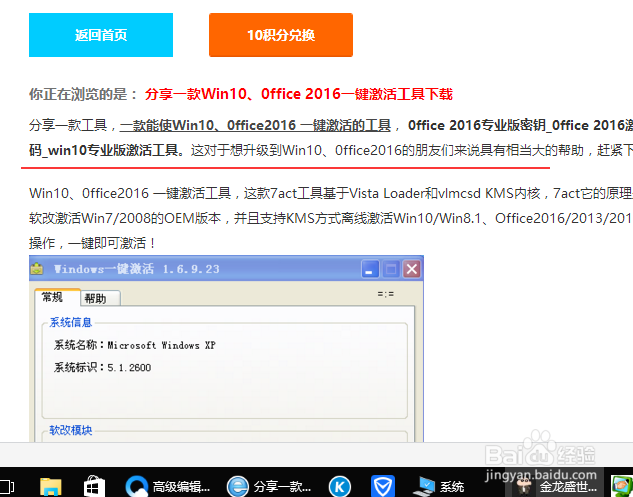Open the blue K app on taskbar
This screenshot has height=497, width=633.
pyautogui.click(x=340, y=487)
